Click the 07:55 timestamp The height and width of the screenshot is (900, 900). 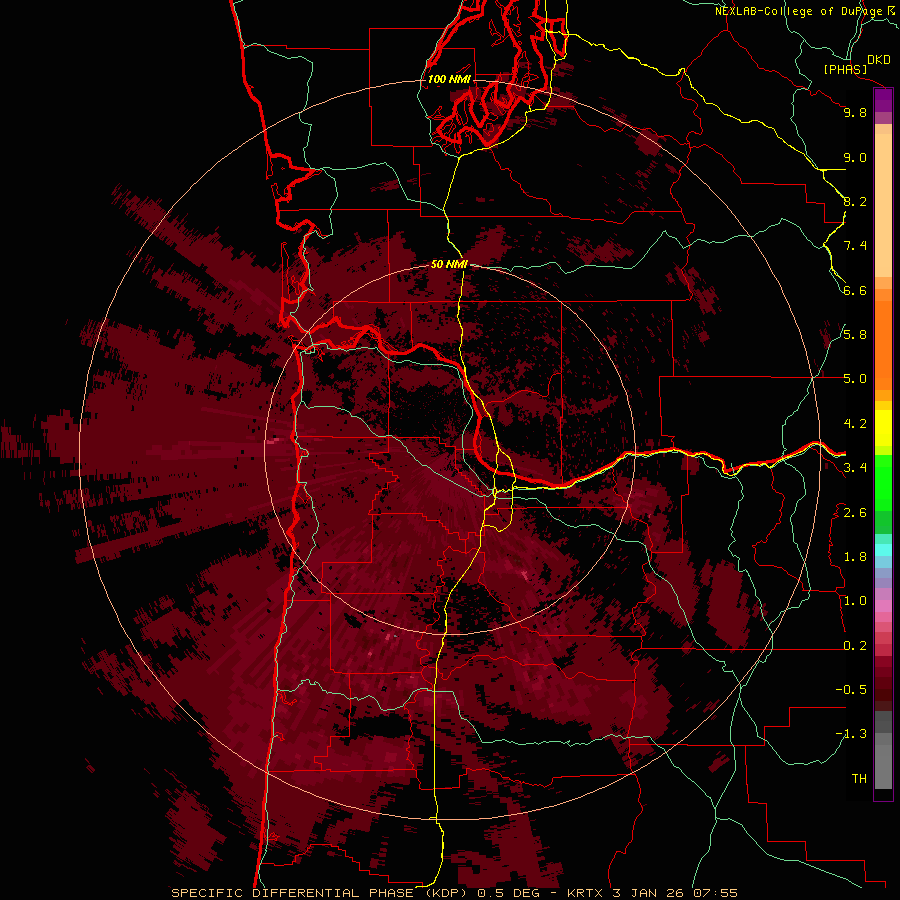(x=715, y=893)
